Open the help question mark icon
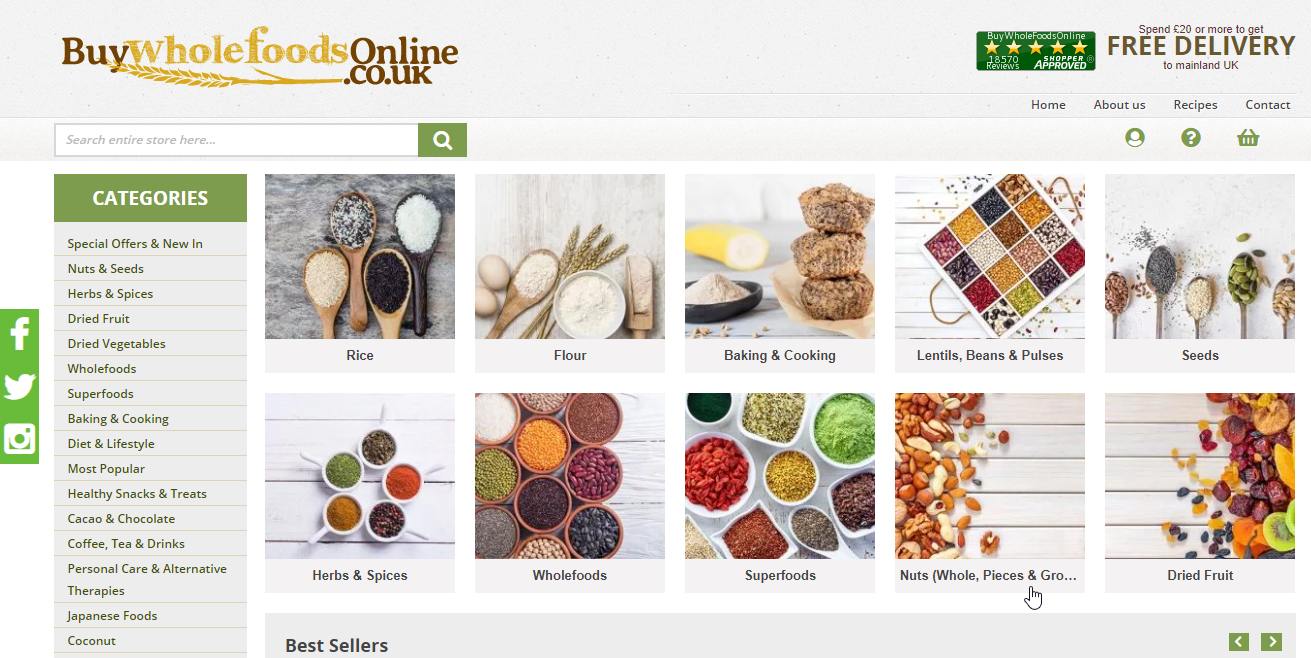Image resolution: width=1311 pixels, height=658 pixels. tap(1190, 138)
